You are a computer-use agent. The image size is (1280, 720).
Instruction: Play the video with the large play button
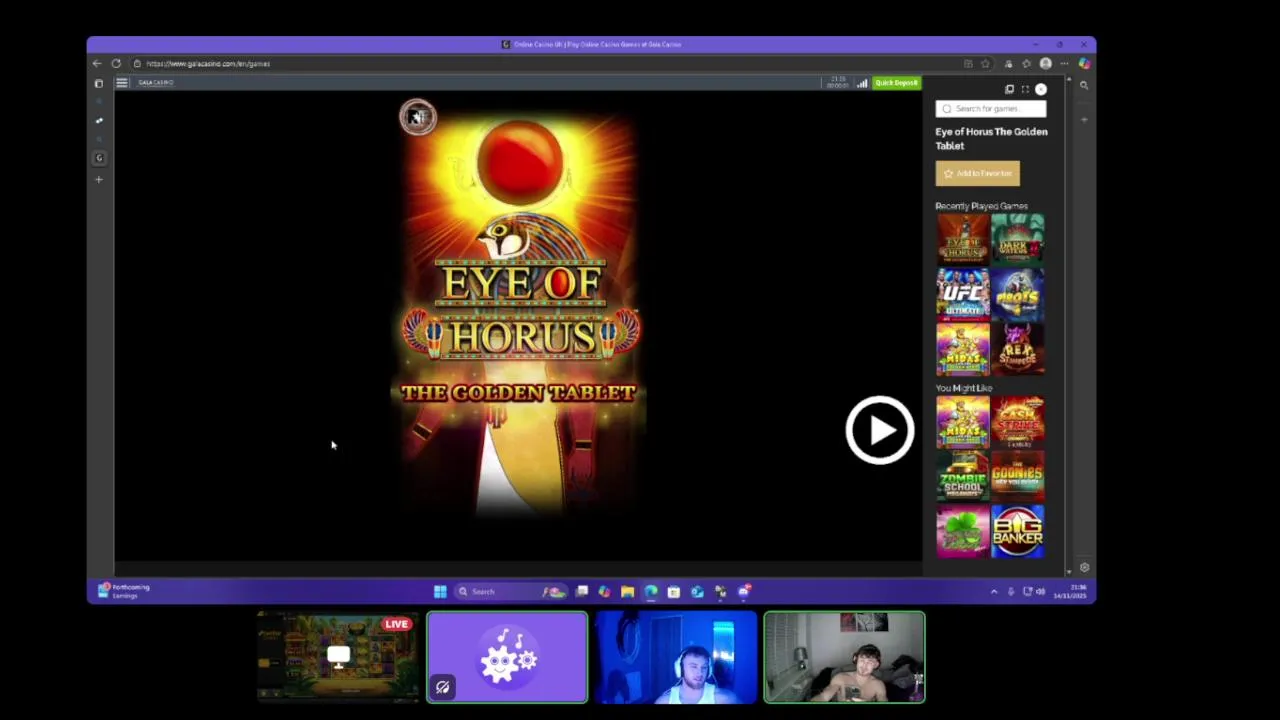click(x=879, y=431)
